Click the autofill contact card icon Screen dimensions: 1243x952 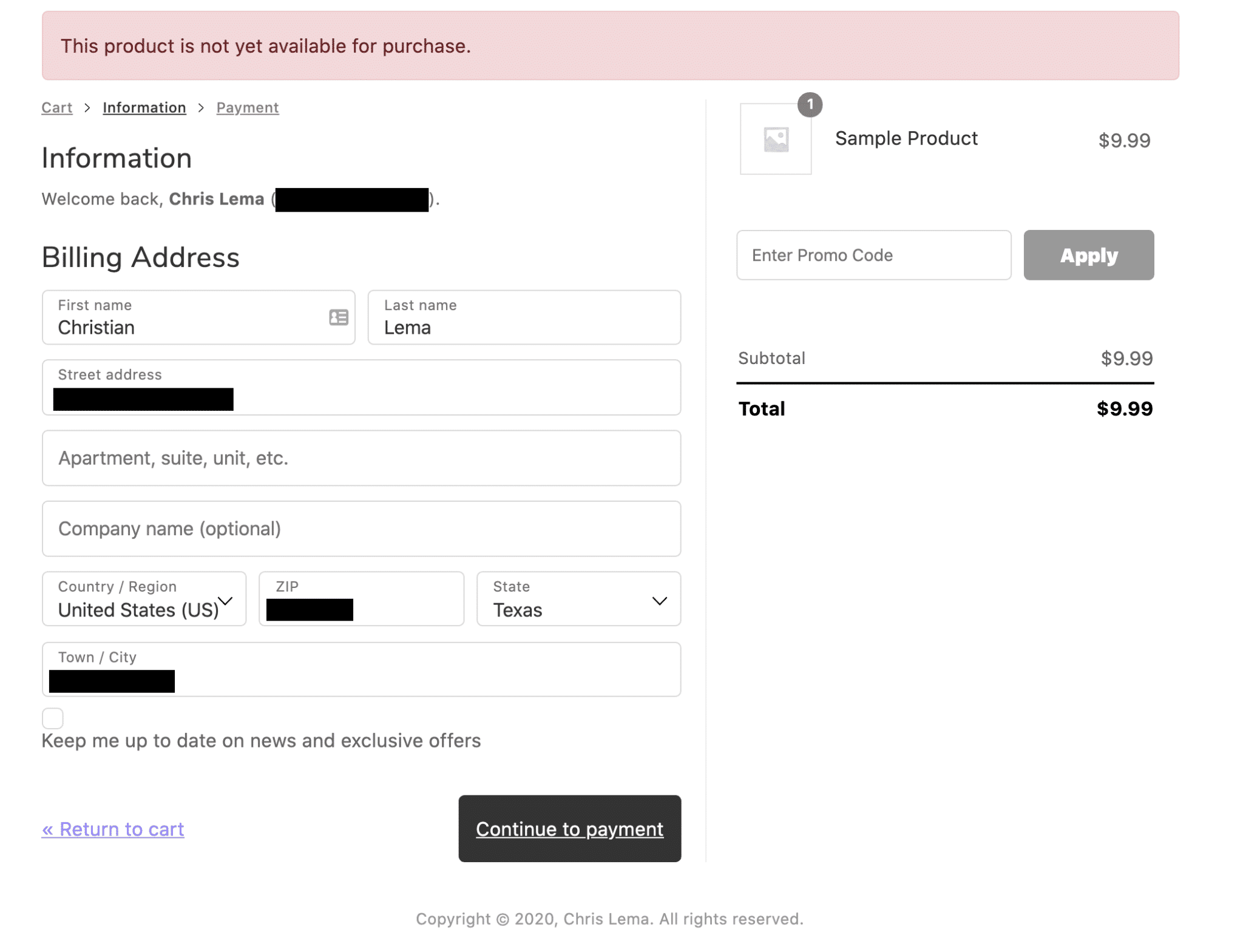point(338,317)
